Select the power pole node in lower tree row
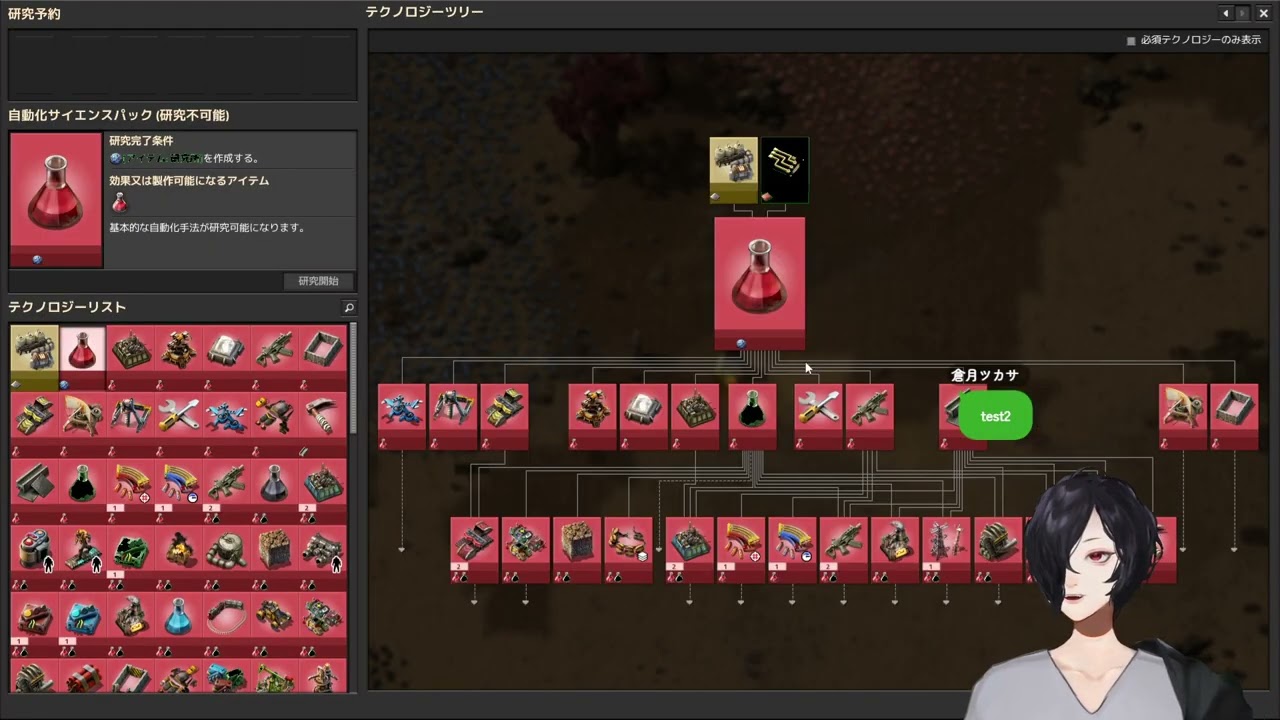The width and height of the screenshot is (1280, 720). pyautogui.click(x=946, y=550)
